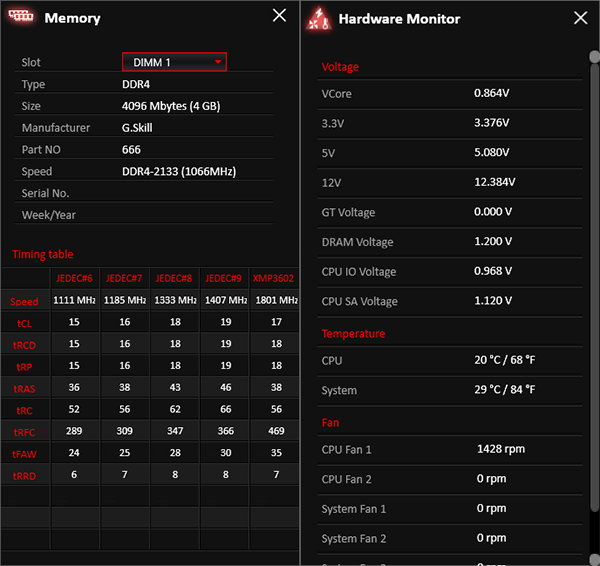Select the XMP3602 column header
Viewport: 600px width, 566px height.
[x=274, y=278]
